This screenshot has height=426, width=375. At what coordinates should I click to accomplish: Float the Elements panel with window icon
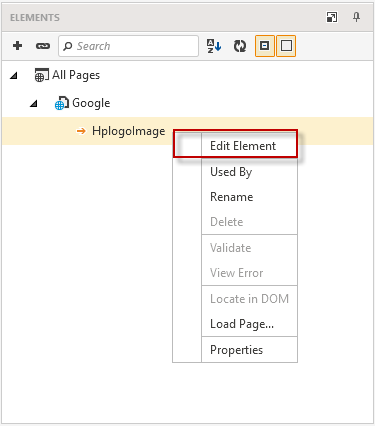pyautogui.click(x=332, y=17)
